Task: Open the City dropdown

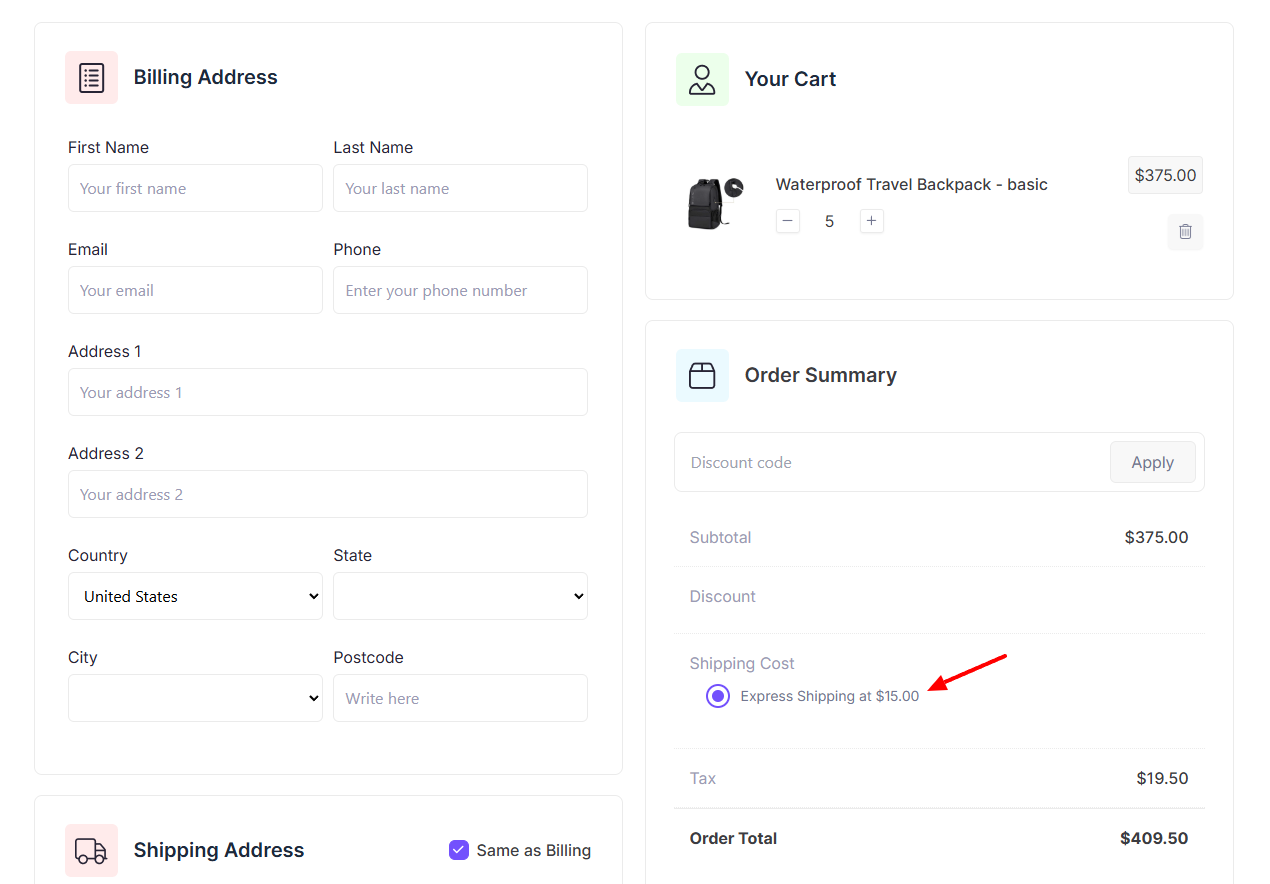Action: [x=195, y=698]
